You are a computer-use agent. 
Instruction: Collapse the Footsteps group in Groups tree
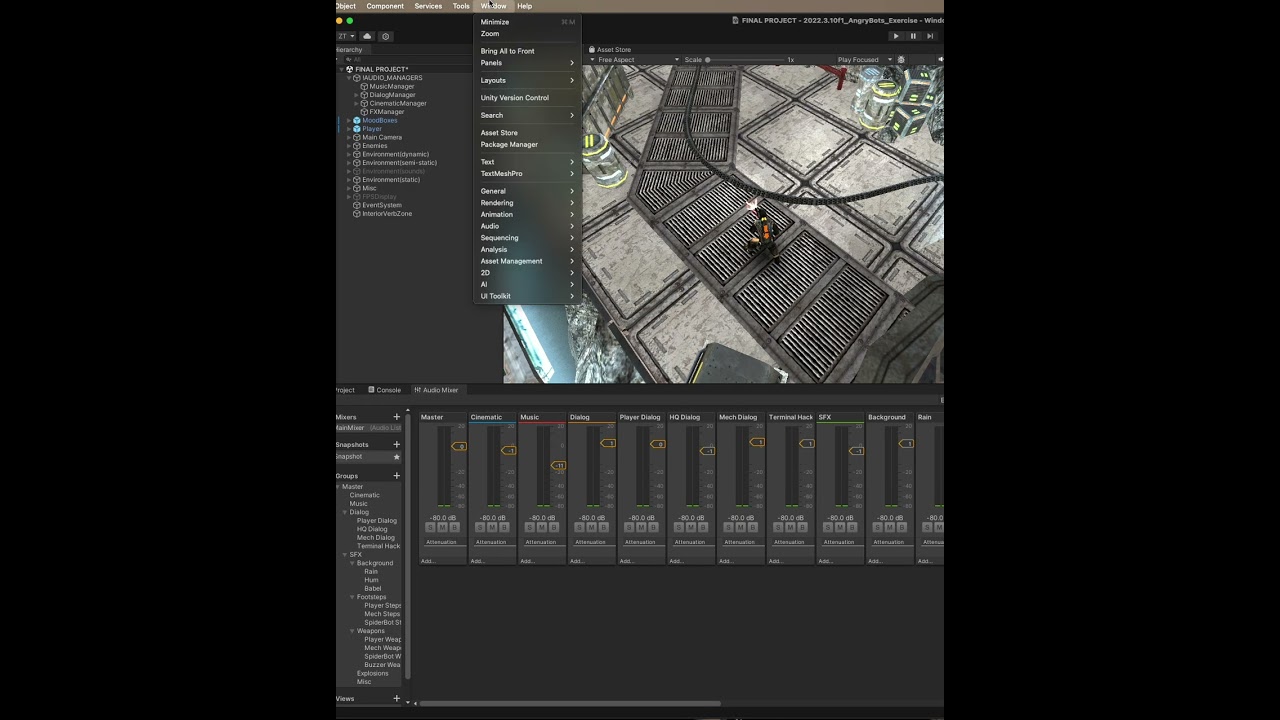coord(353,597)
